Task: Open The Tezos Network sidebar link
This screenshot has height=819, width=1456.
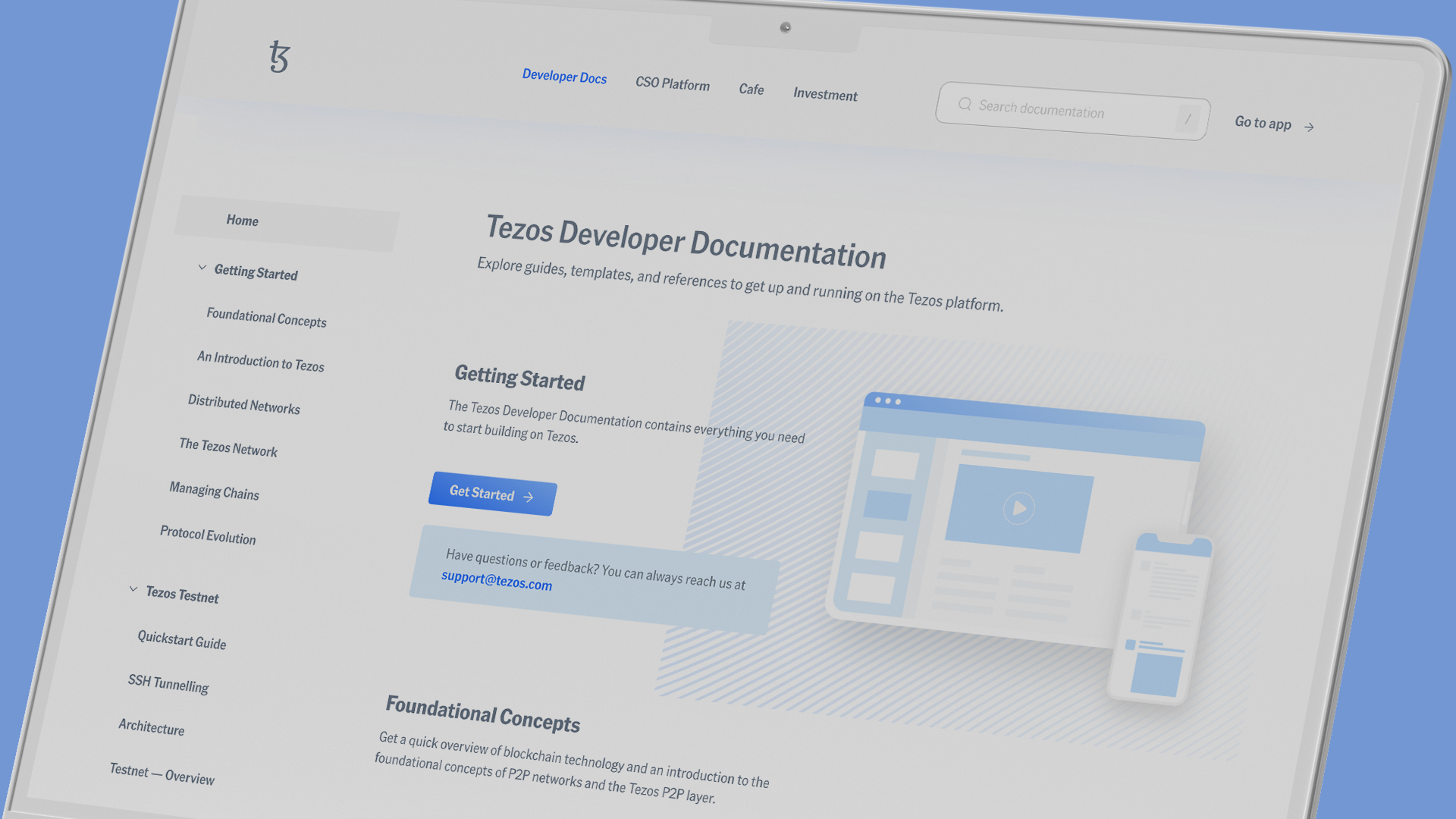Action: (228, 447)
